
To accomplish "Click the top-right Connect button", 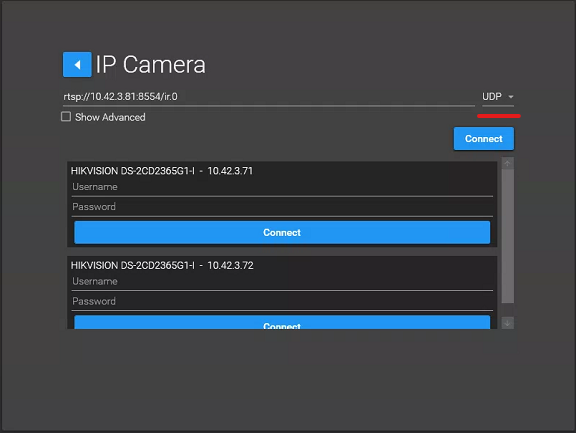I will click(484, 138).
